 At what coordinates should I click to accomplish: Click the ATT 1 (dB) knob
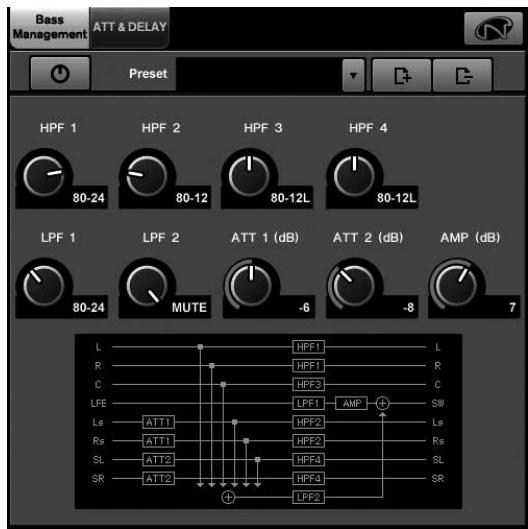[251, 286]
